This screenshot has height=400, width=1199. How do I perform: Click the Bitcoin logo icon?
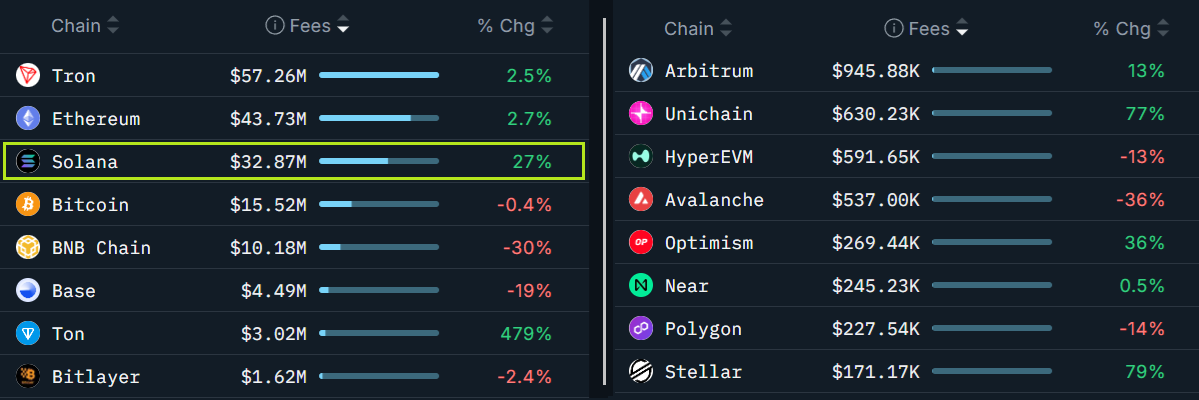[28, 205]
